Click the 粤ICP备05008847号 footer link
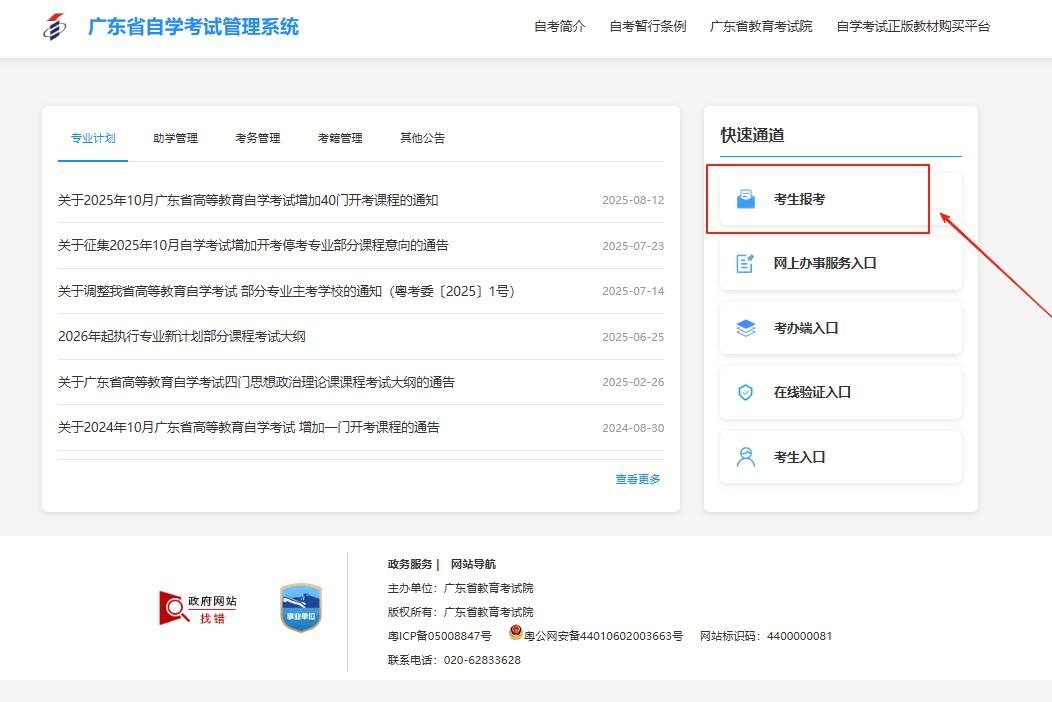Viewport: 1052px width, 702px height. click(440, 636)
